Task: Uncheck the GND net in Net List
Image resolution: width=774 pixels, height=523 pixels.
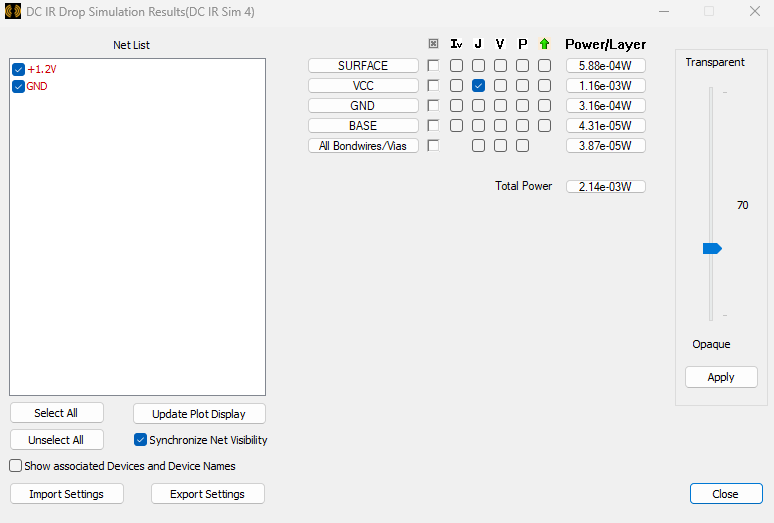Action: (18, 87)
